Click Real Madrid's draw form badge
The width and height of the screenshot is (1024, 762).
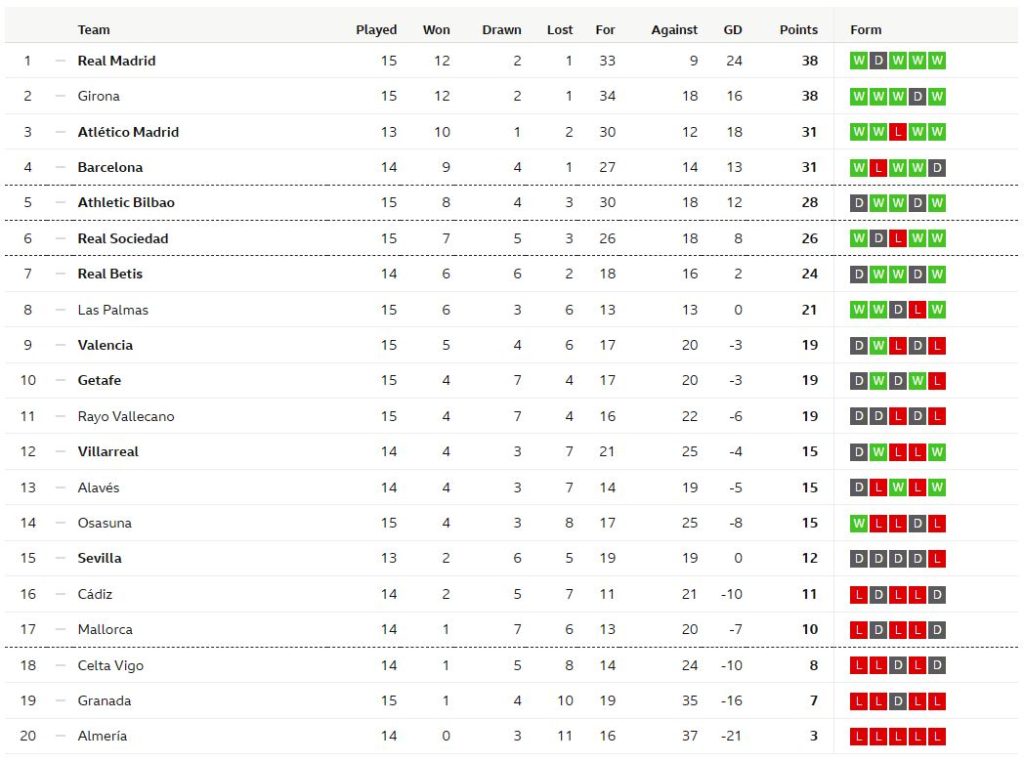tap(878, 61)
